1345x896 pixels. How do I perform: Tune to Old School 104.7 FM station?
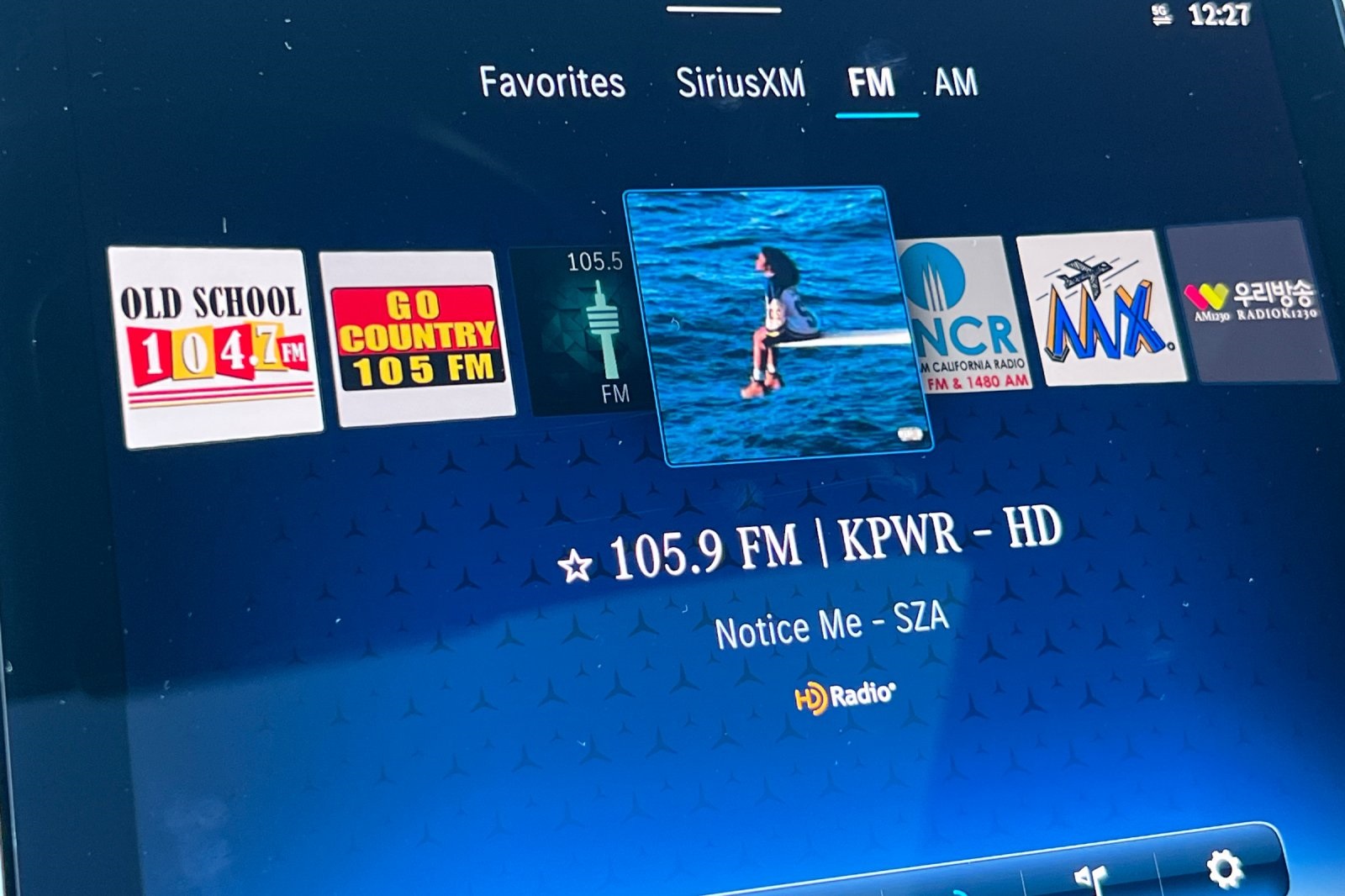click(x=216, y=346)
